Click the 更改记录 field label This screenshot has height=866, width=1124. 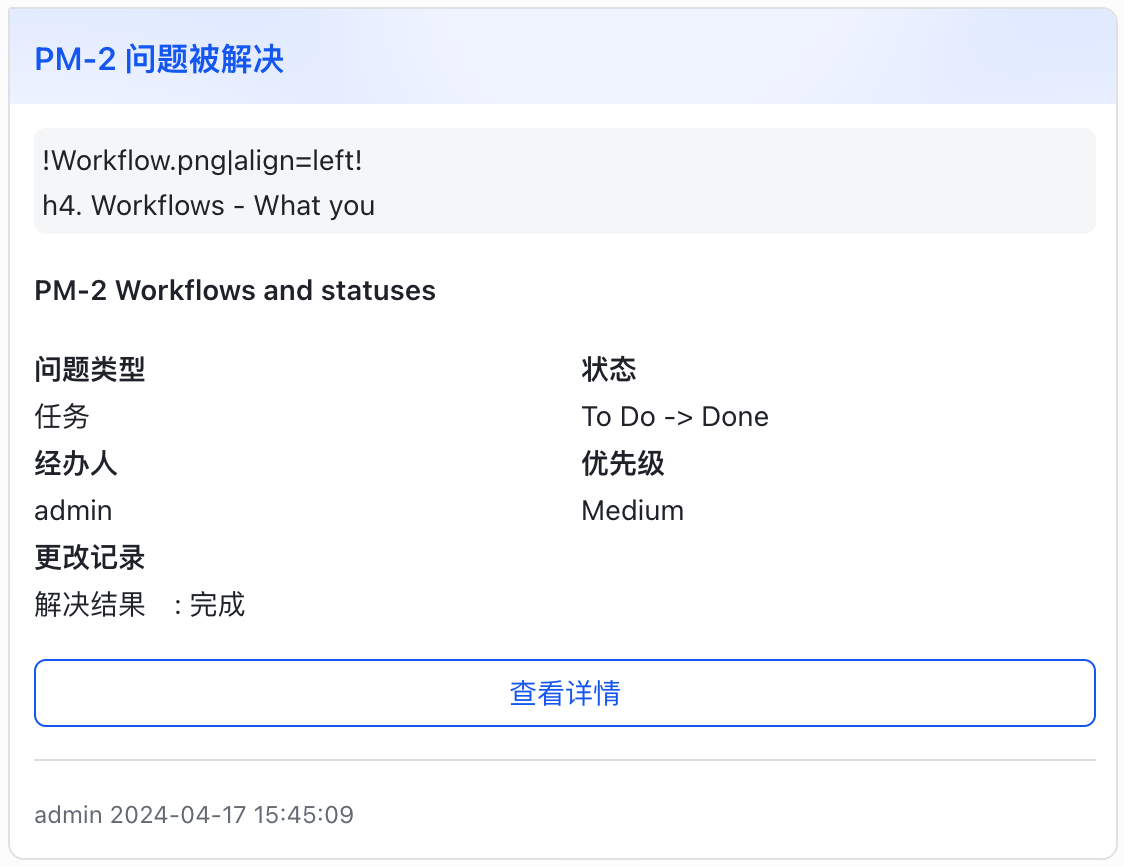tap(90, 558)
